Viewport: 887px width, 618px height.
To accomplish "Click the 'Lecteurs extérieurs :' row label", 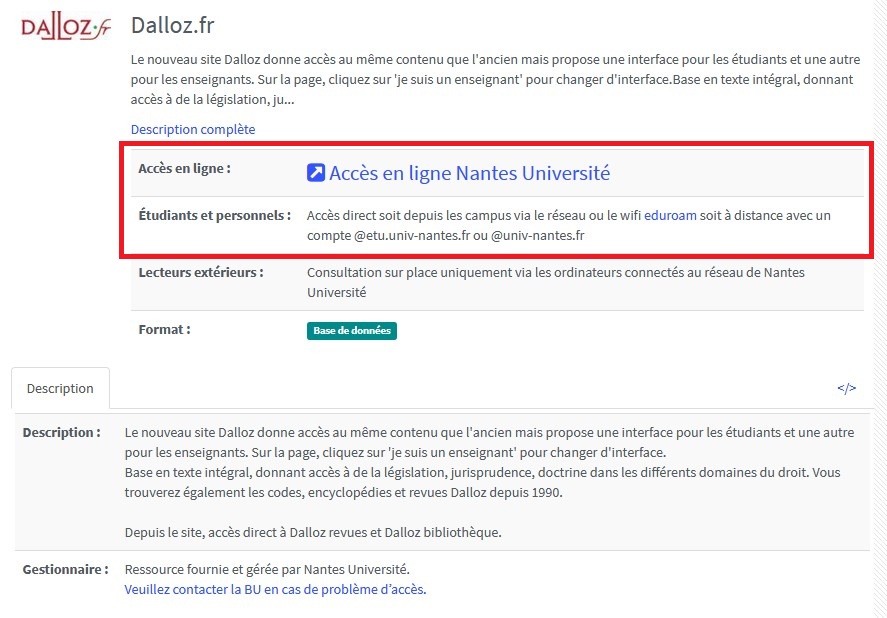I will point(201,272).
